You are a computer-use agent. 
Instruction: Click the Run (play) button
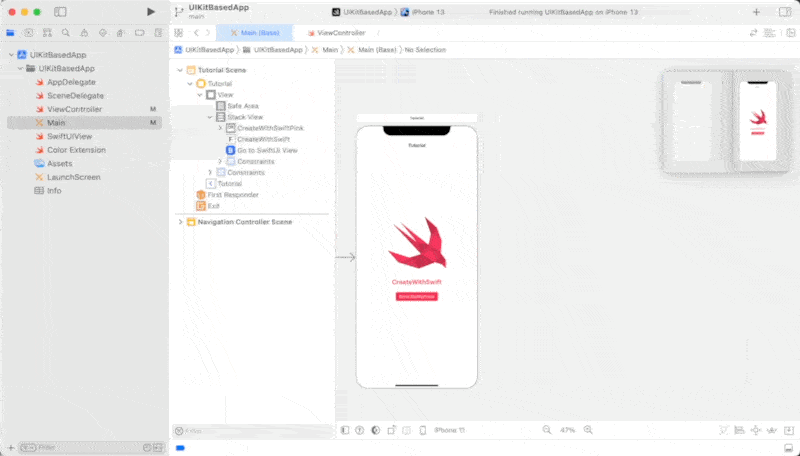pos(151,11)
